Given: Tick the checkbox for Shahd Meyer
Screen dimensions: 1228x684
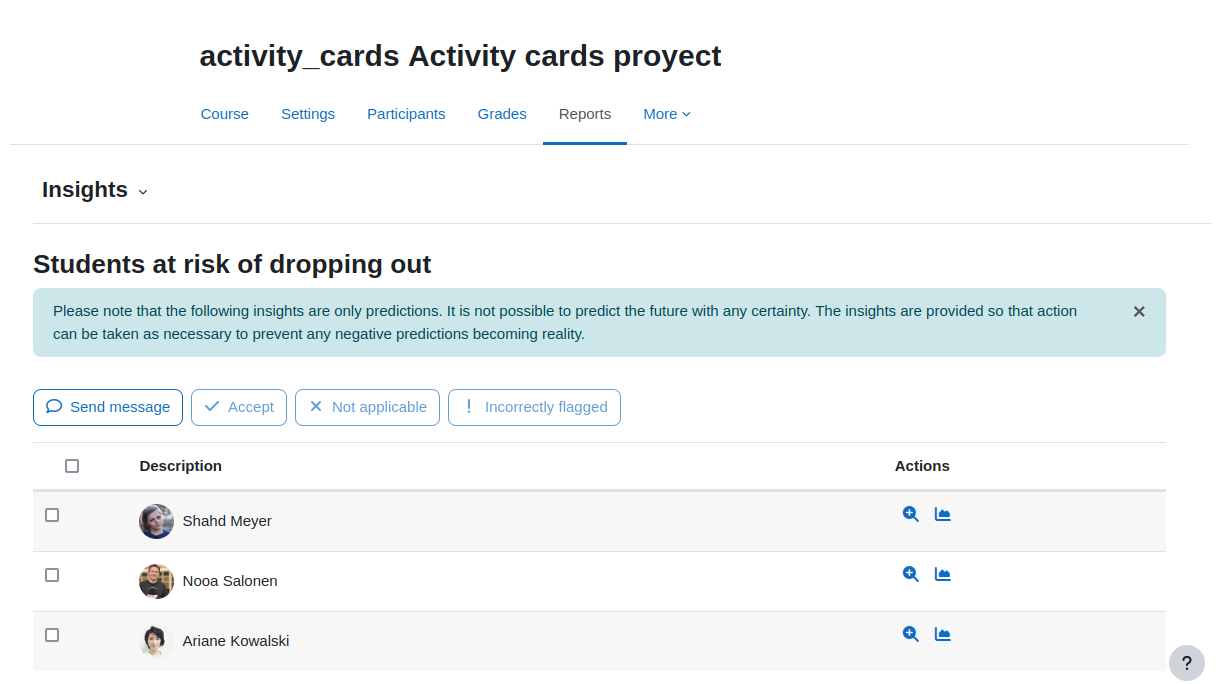Looking at the screenshot, I should click(x=52, y=515).
